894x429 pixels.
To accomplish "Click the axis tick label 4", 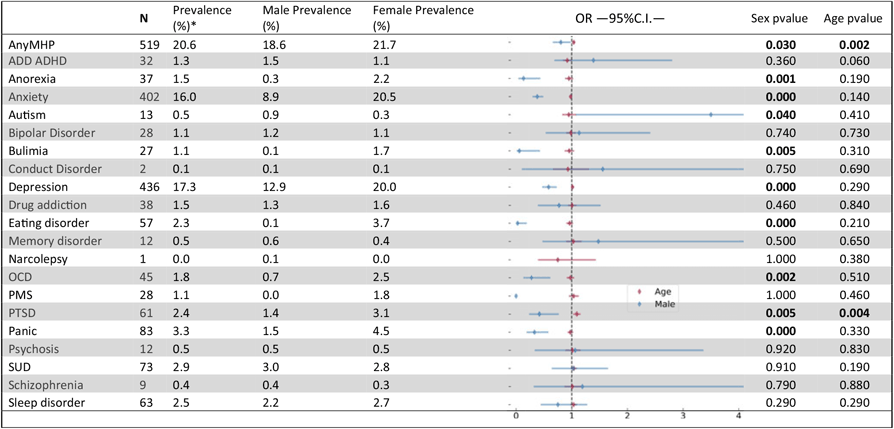I will coord(738,414).
